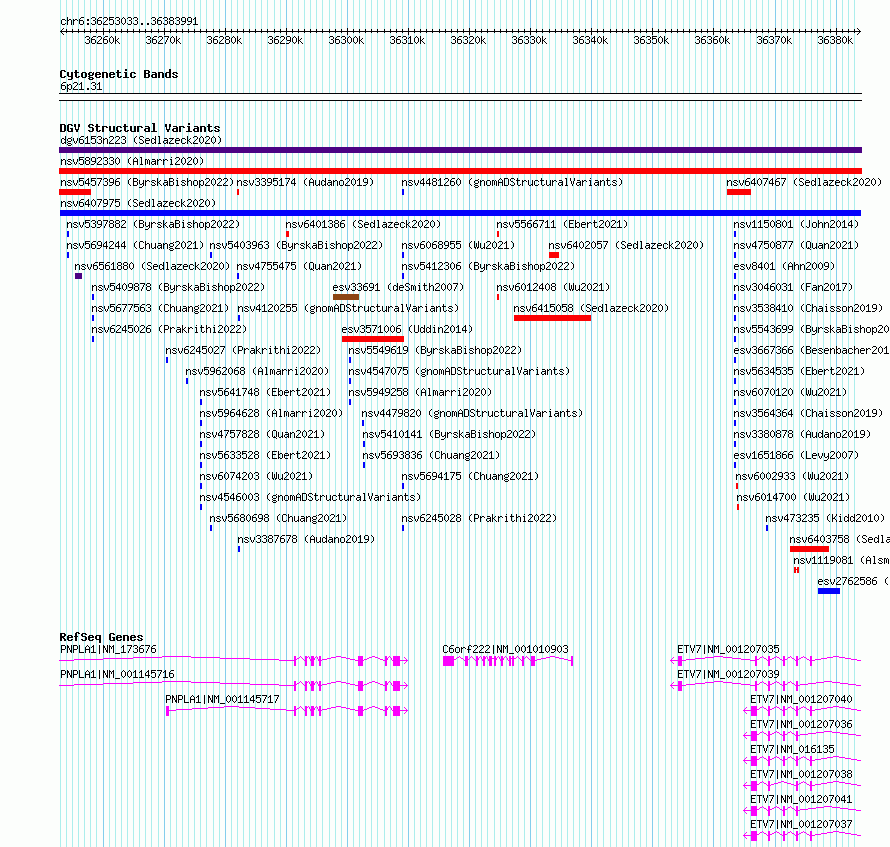The height and width of the screenshot is (847, 890).
Task: Click red nsv6403758 variant bar
Action: (809, 549)
